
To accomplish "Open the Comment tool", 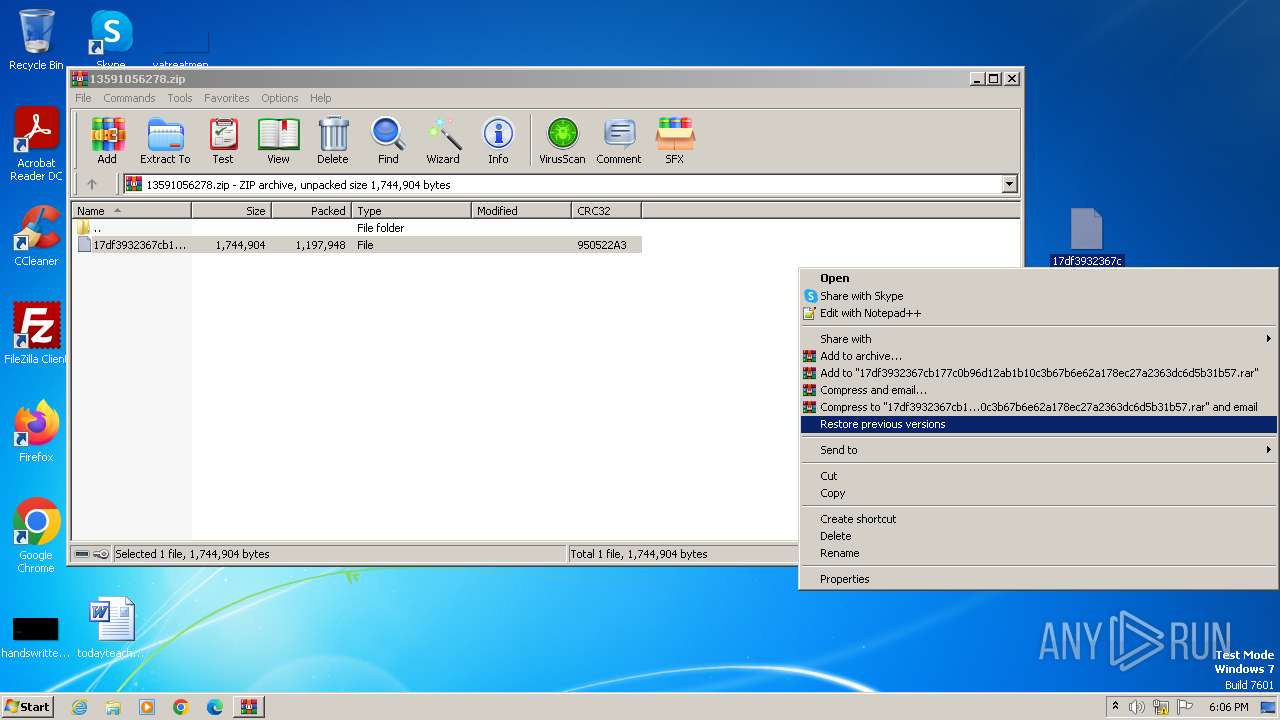I will pyautogui.click(x=619, y=141).
